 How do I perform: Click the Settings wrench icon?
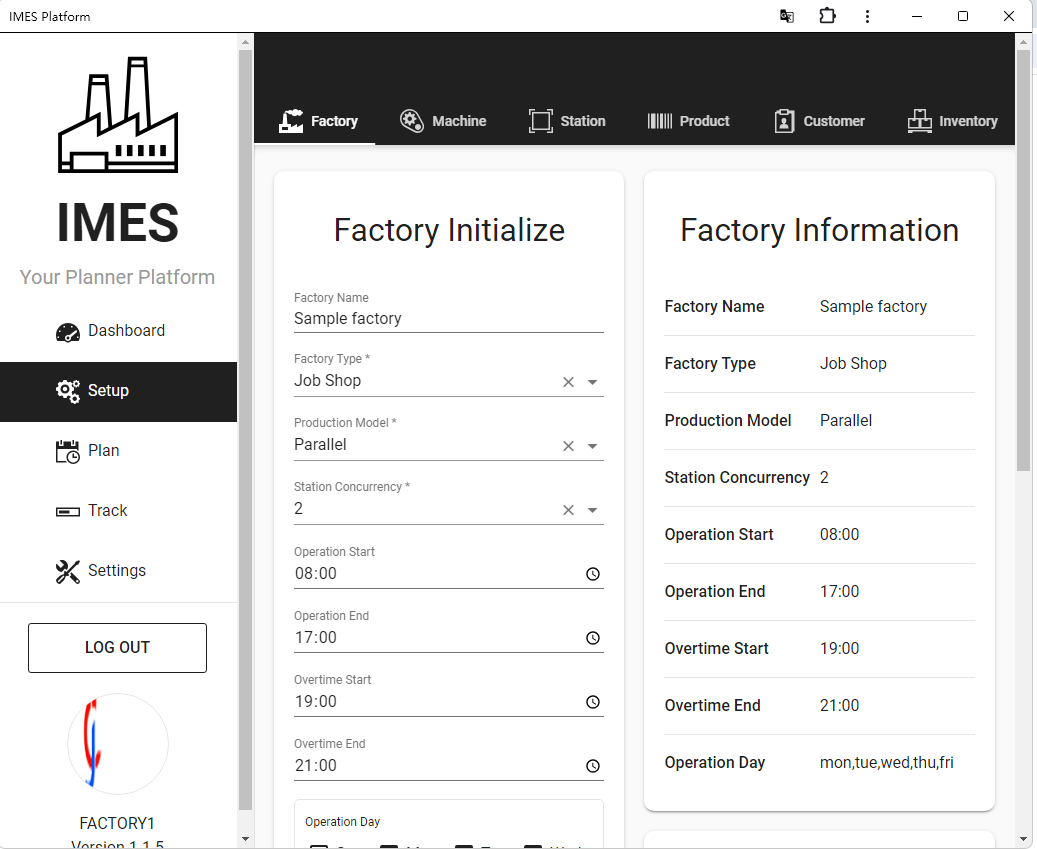67,572
